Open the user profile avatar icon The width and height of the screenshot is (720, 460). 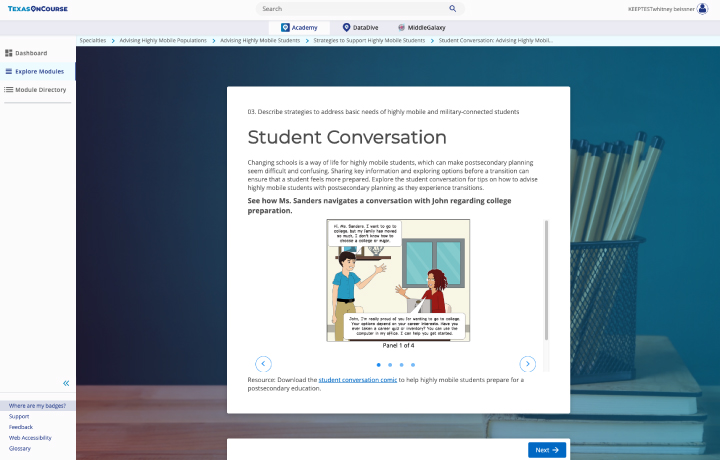coord(702,8)
